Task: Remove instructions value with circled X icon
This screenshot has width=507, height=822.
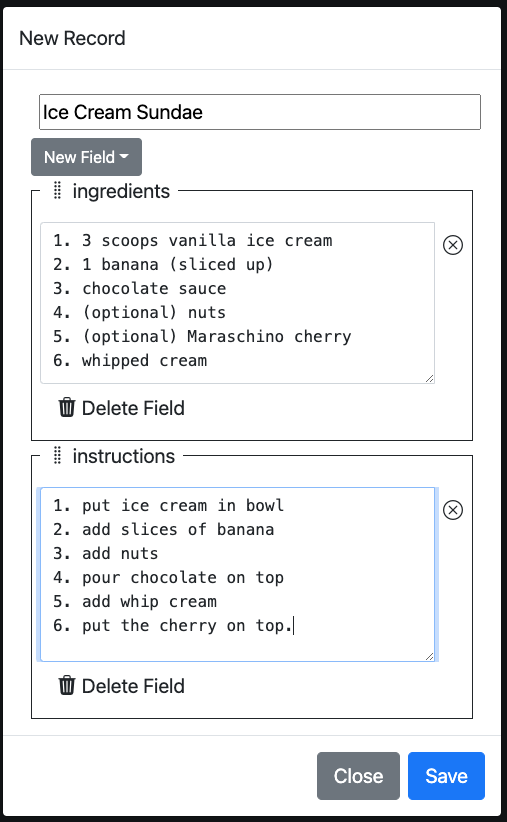Action: [x=453, y=510]
